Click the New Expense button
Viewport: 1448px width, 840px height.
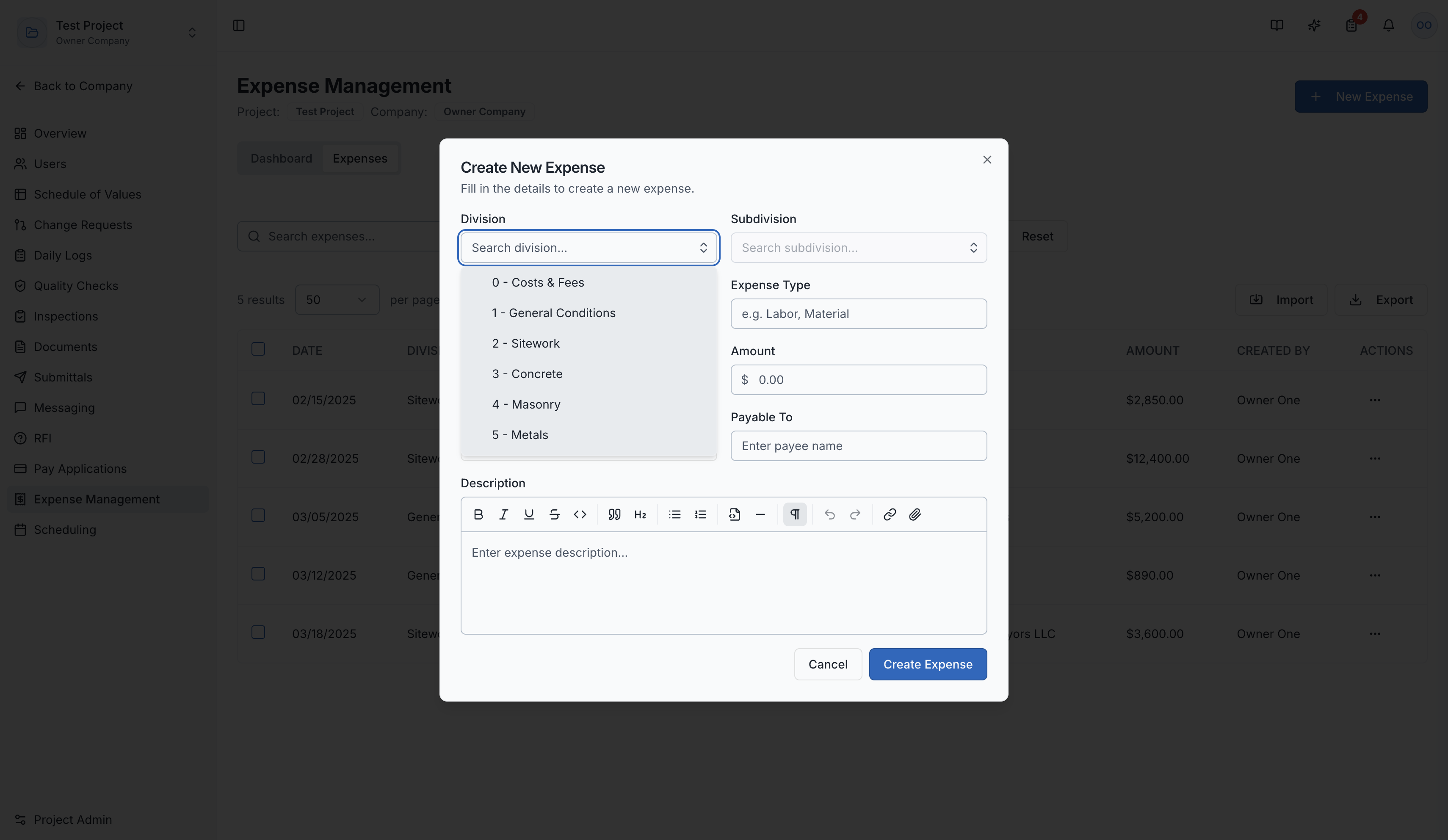(1360, 97)
